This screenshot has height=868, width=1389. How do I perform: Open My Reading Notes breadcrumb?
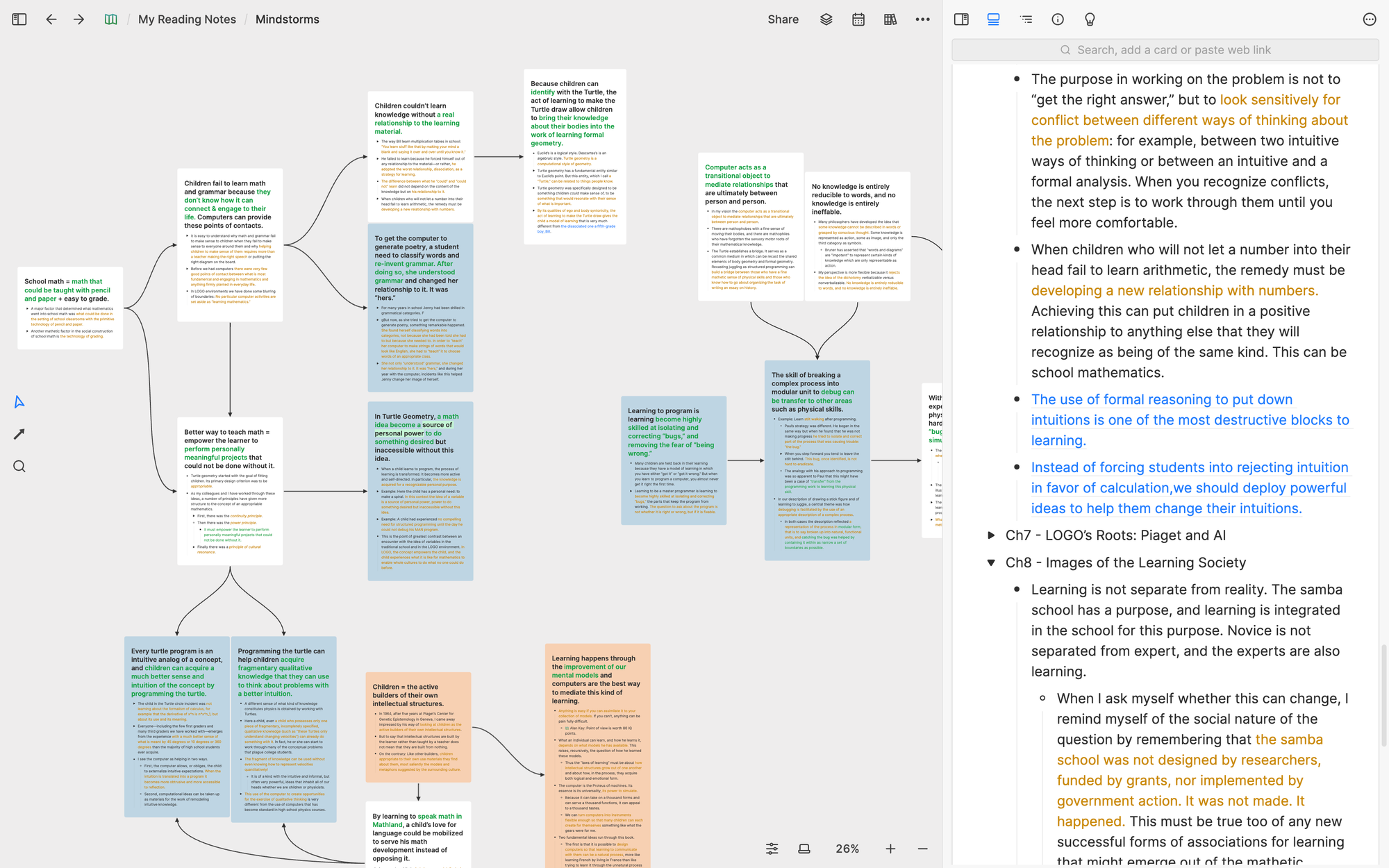coord(187,19)
